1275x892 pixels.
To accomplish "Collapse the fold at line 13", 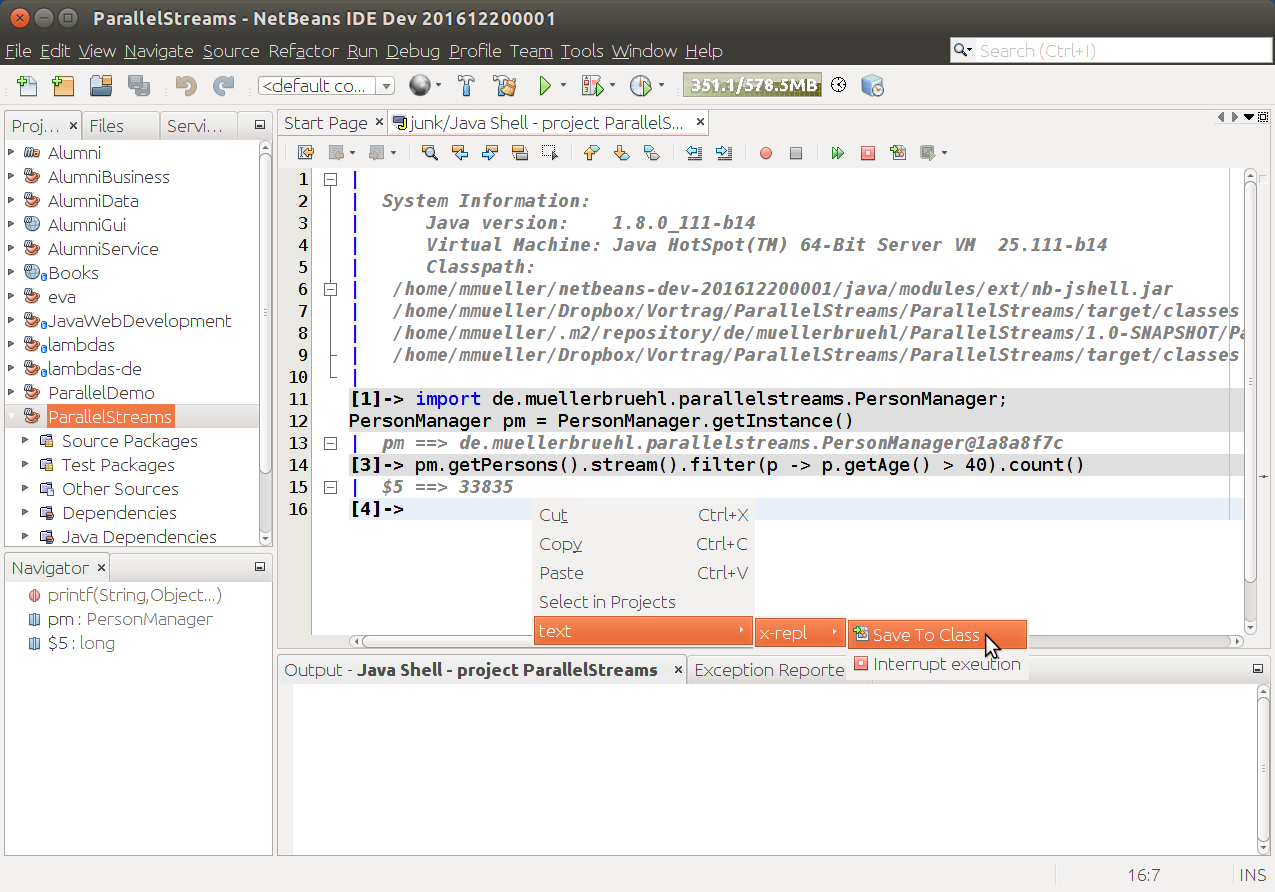I will (329, 443).
